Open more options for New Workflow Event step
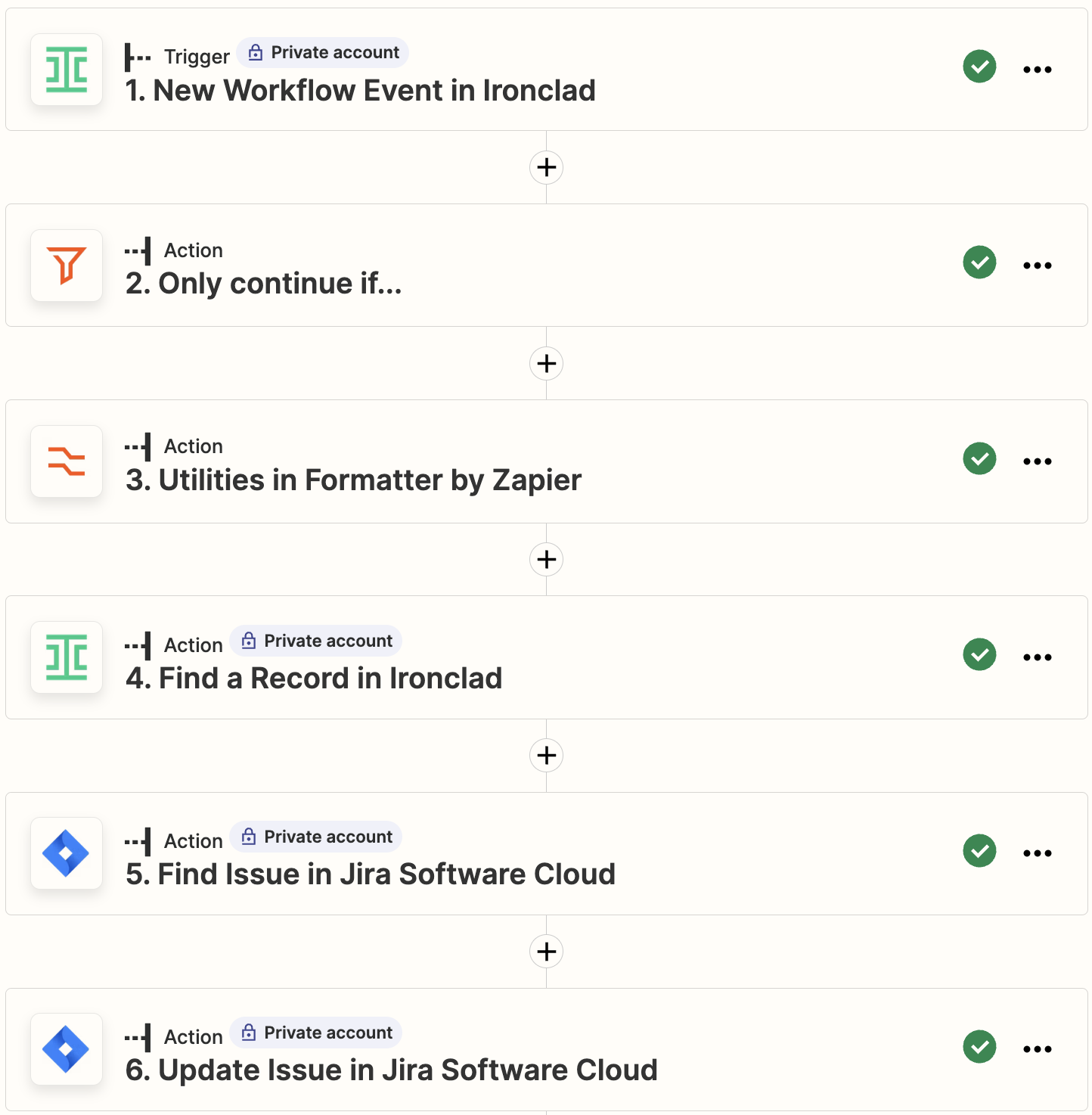Screen dimensions: 1092x1115 (1038, 70)
